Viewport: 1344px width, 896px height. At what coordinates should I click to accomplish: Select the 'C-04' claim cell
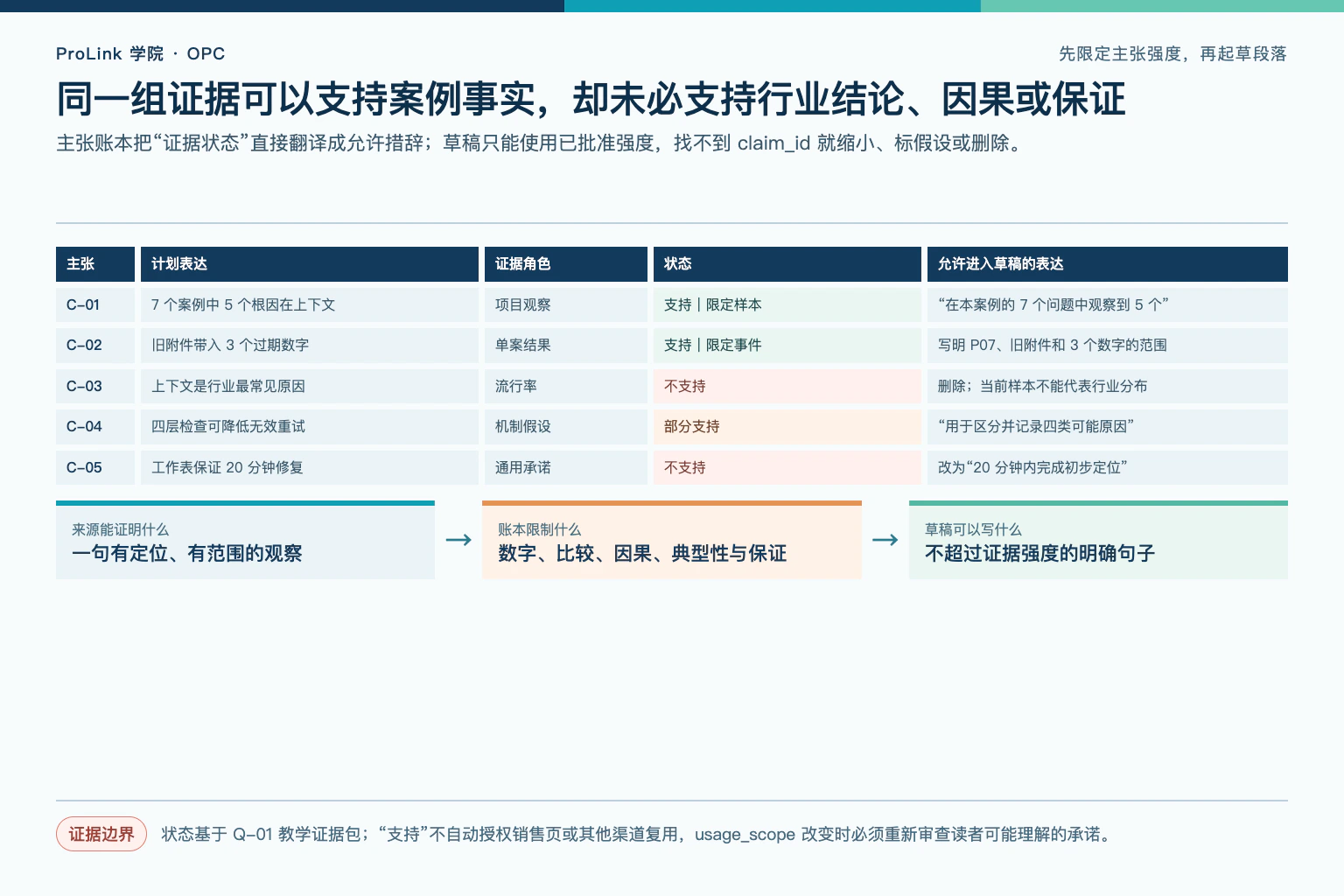(x=95, y=426)
